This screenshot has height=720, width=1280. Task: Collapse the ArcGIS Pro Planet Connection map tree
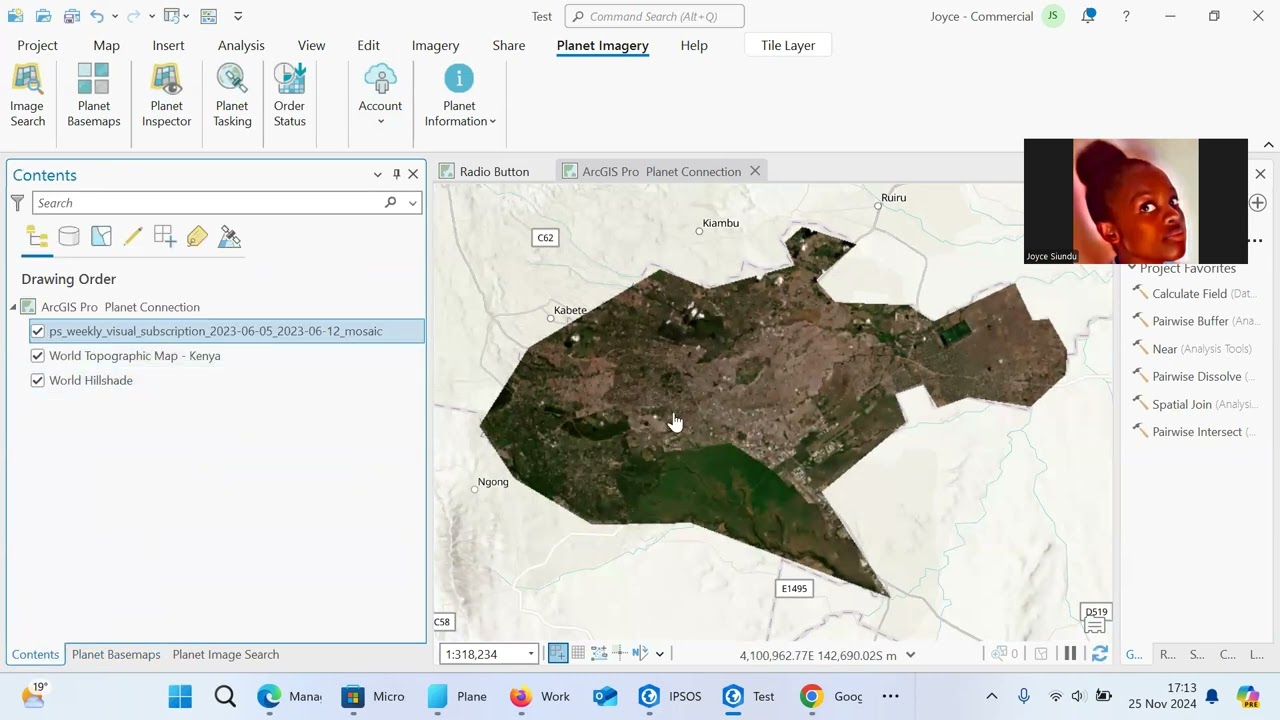click(x=13, y=307)
